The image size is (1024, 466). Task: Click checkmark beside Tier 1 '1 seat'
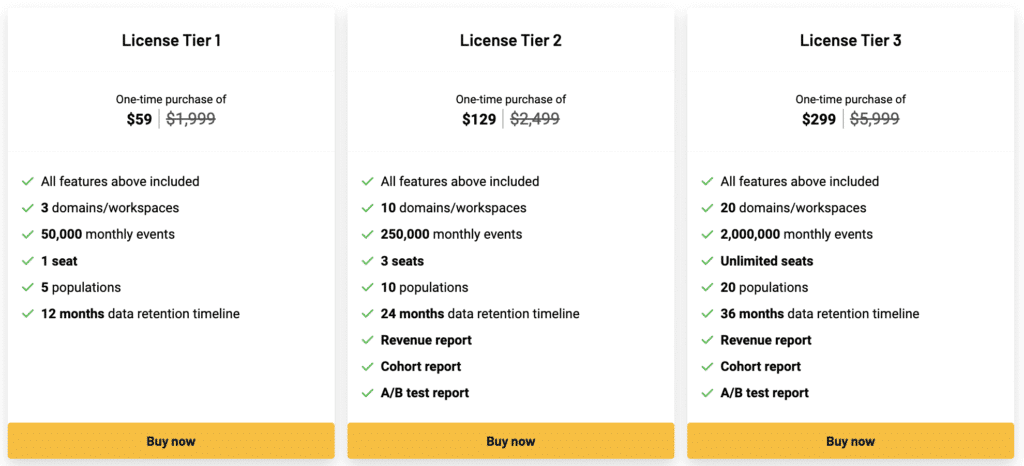coord(28,261)
